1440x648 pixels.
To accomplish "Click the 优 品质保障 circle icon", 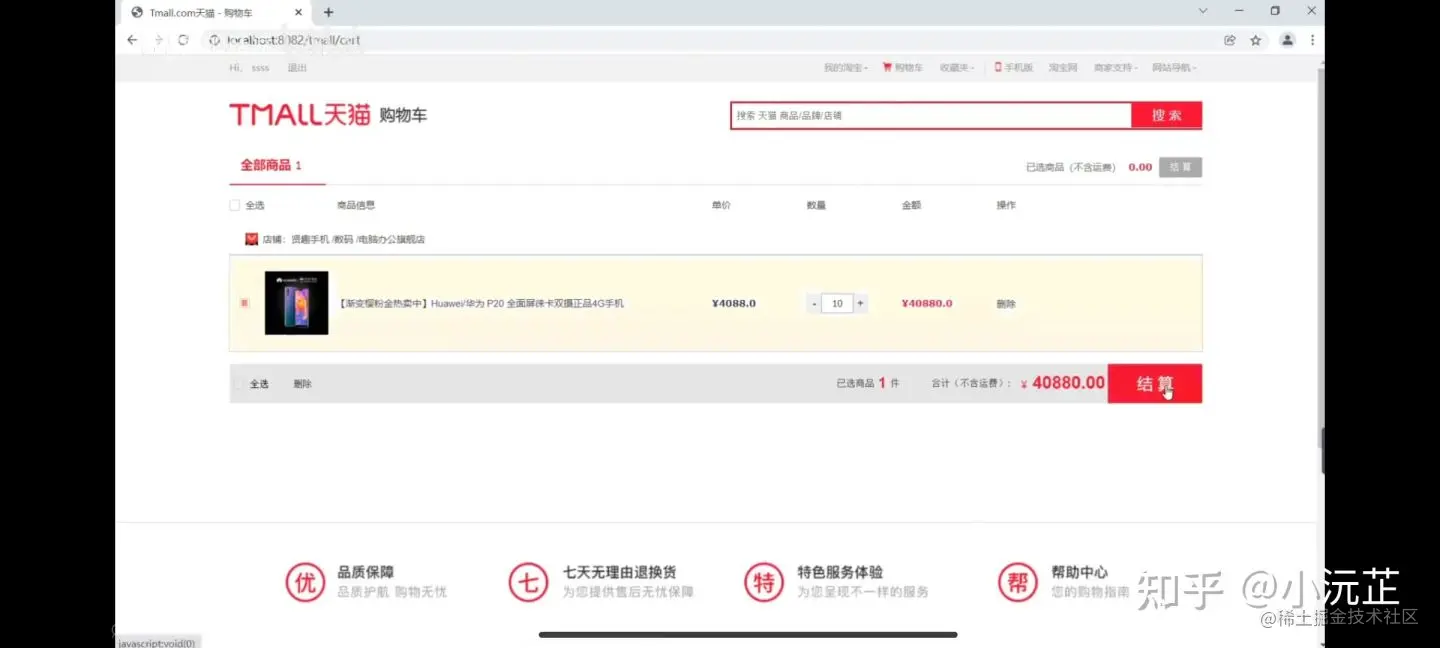I will tap(305, 582).
